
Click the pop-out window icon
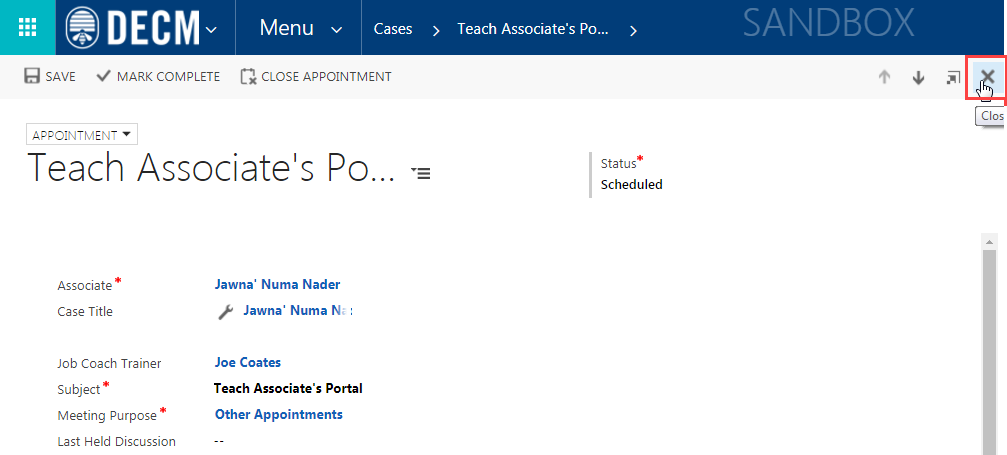[x=953, y=77]
